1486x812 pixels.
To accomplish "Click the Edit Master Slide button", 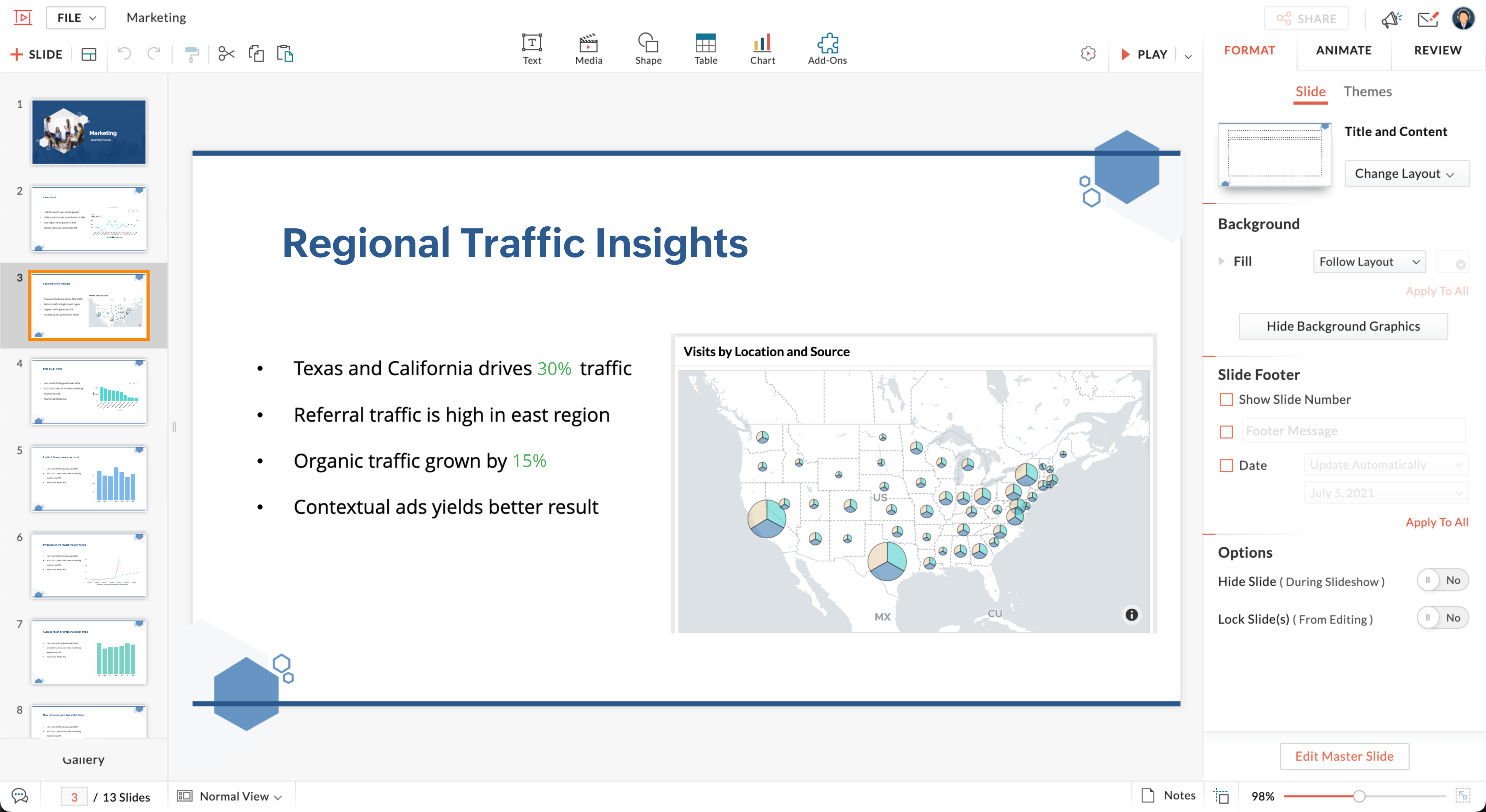I will tap(1344, 756).
